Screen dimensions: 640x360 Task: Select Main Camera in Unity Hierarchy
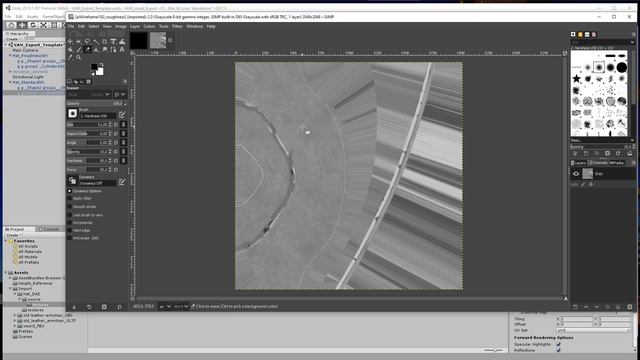click(25, 50)
